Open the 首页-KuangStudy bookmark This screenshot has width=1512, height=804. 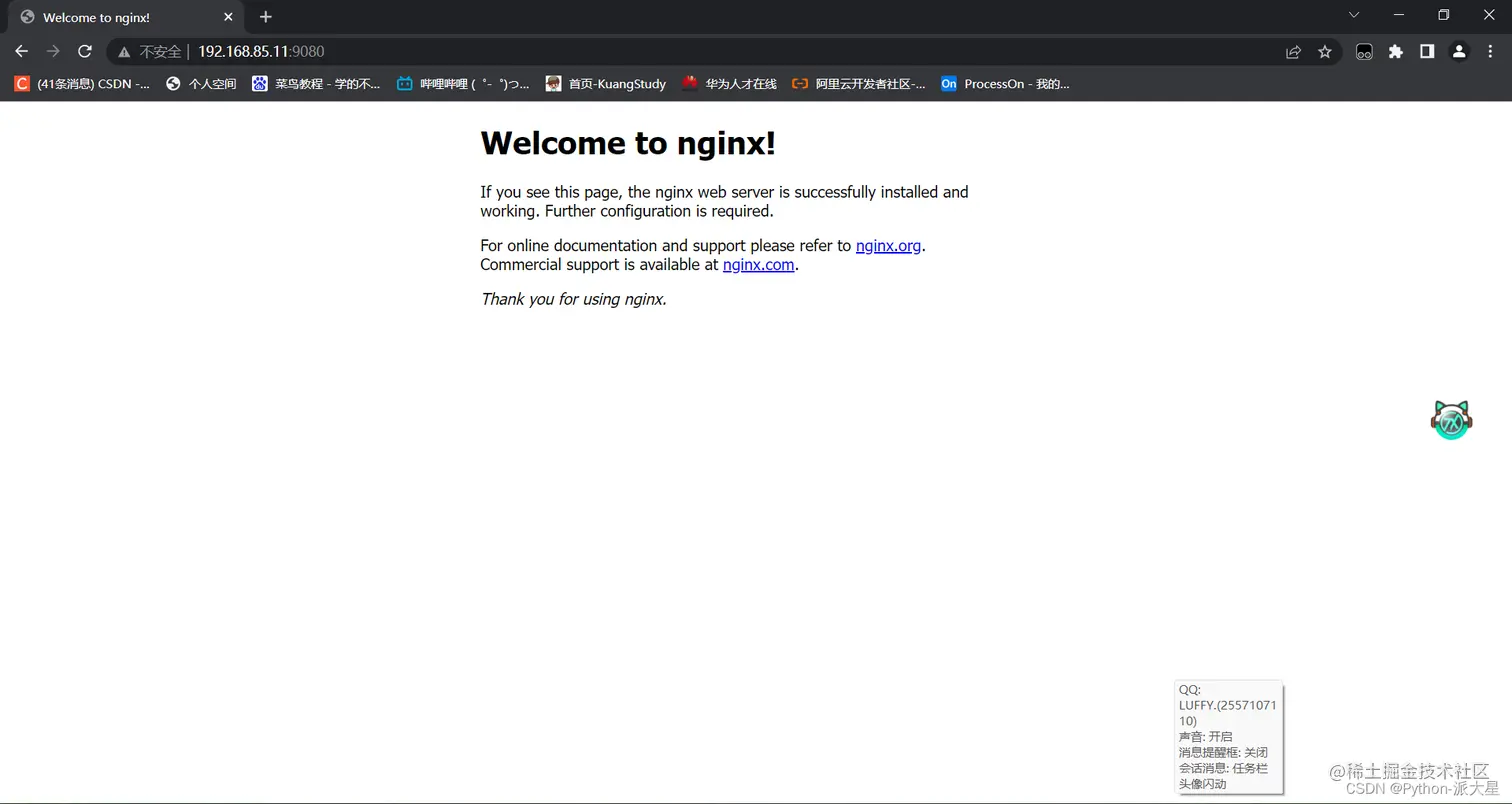(606, 84)
